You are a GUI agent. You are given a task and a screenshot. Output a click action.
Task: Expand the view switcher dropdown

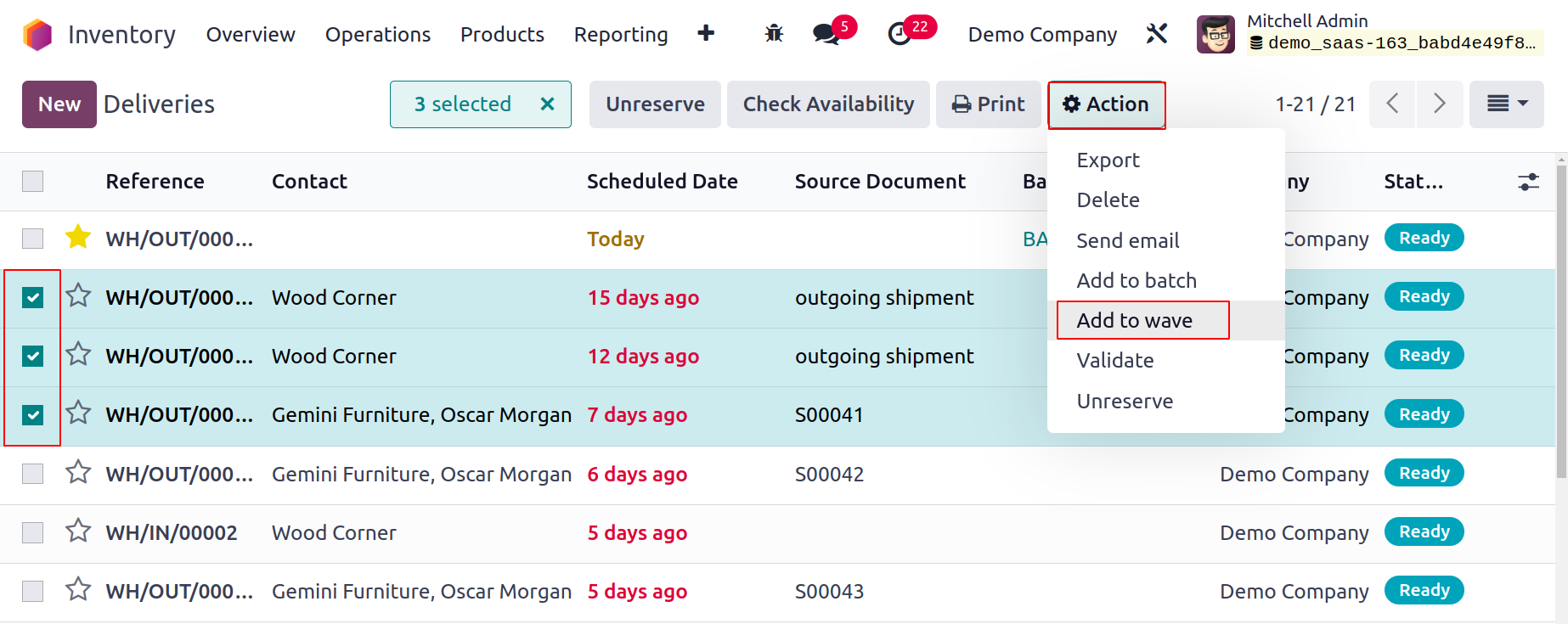tap(1506, 104)
